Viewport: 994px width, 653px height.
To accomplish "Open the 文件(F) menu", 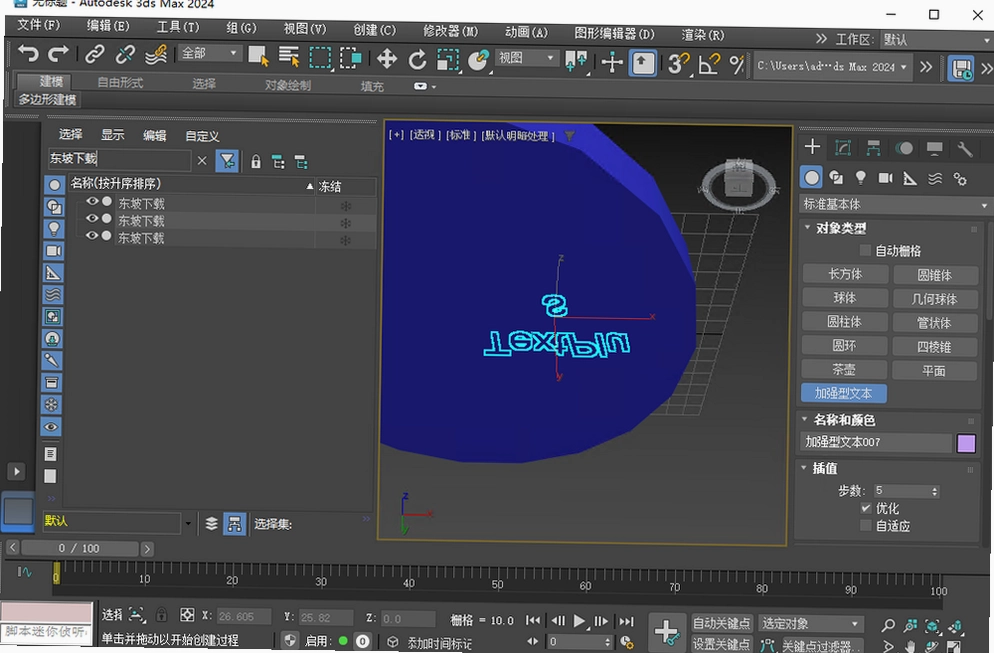I will click(39, 25).
